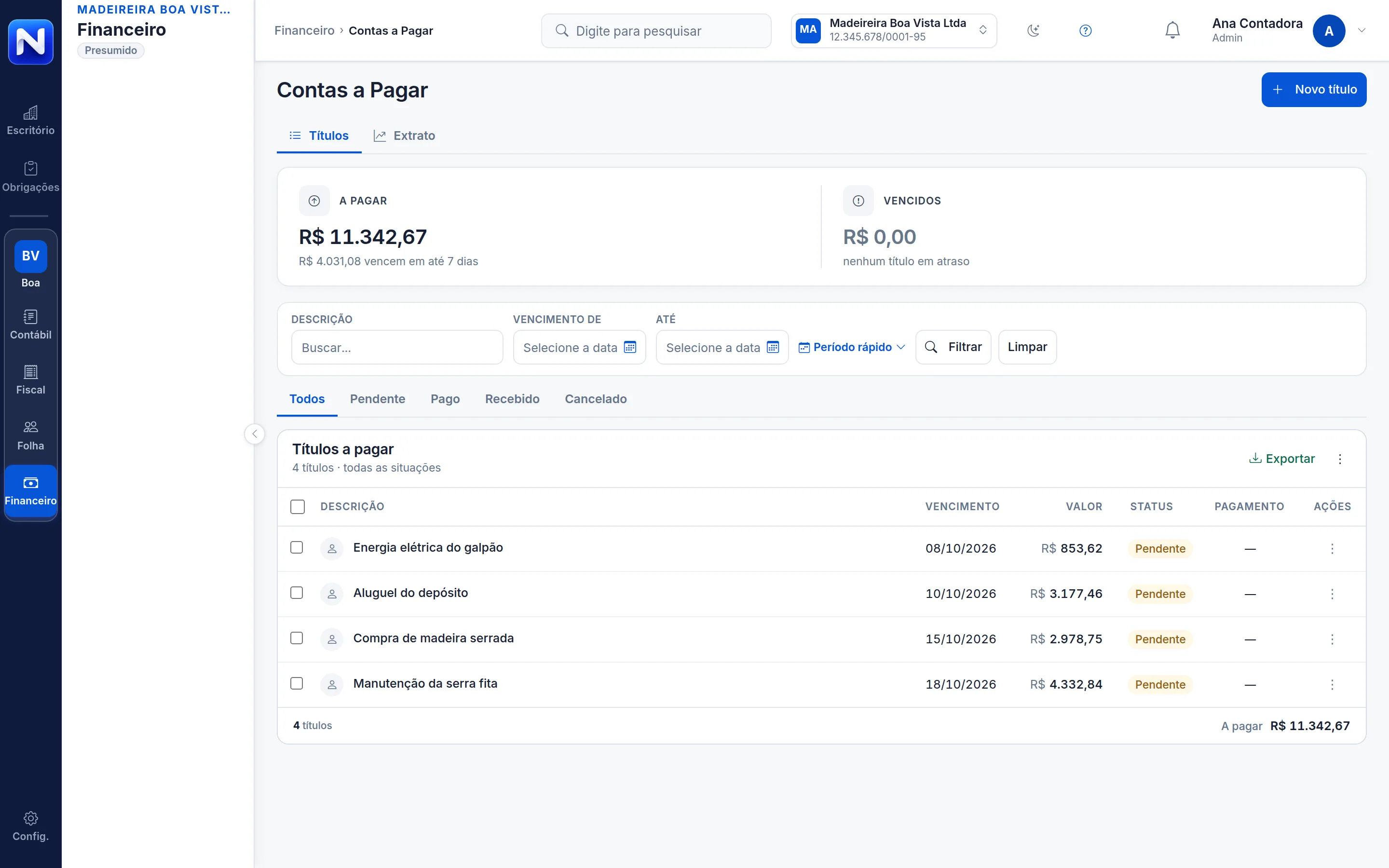Open the calendar icon in Vencimento de field
Screen dimensions: 1389x868
click(x=630, y=347)
